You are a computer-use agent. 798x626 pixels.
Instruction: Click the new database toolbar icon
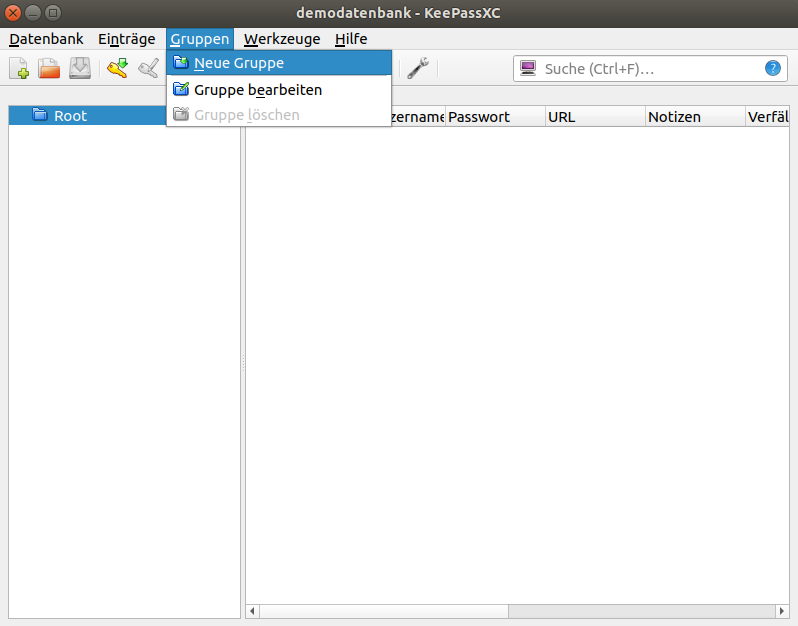[19, 69]
